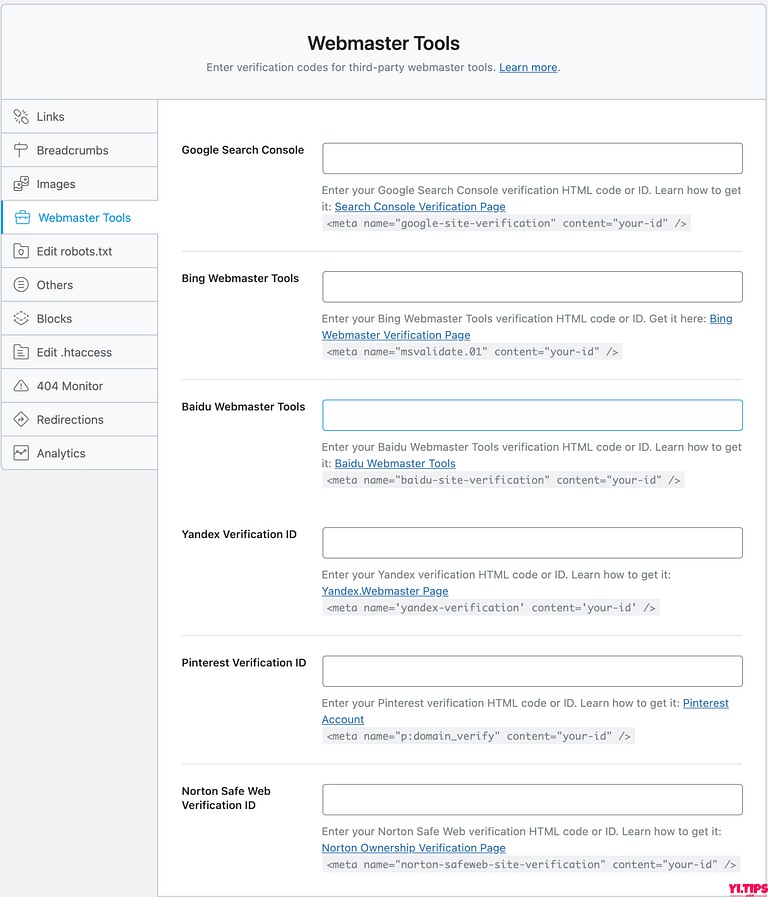Click the 404 Monitor warning icon
Image resolution: width=768 pixels, height=897 pixels.
coord(21,386)
